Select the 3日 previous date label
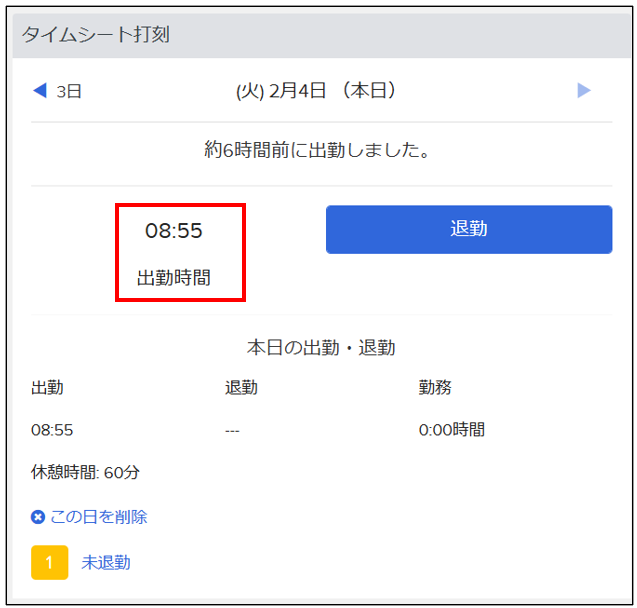This screenshot has height=608, width=637. [x=69, y=92]
